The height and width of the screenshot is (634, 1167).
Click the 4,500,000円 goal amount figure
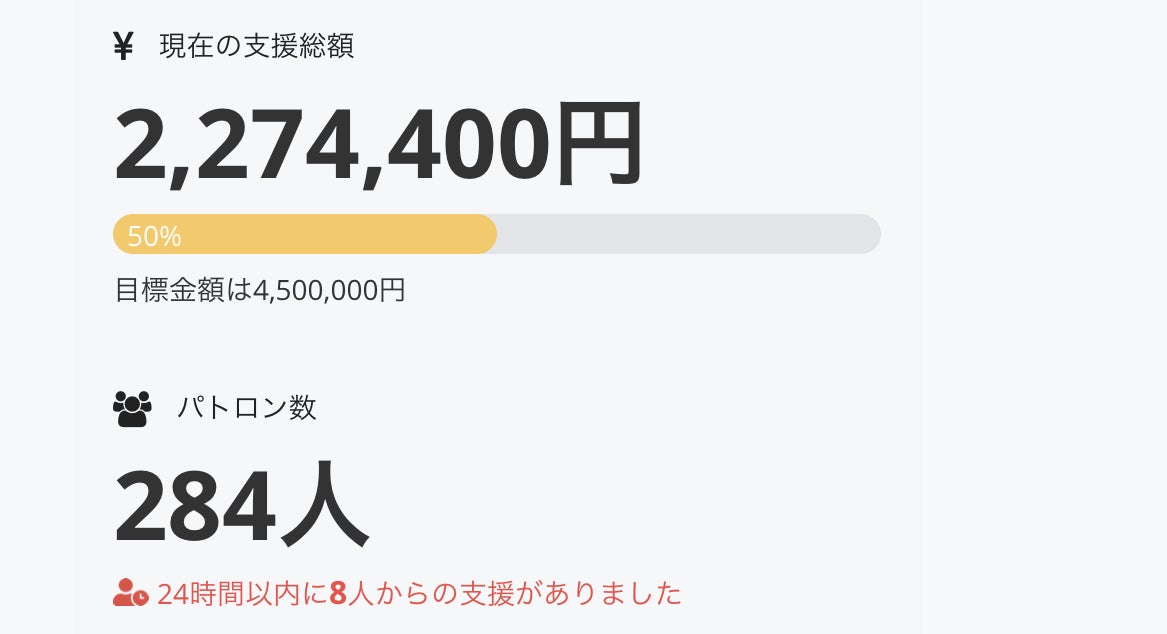[329, 290]
